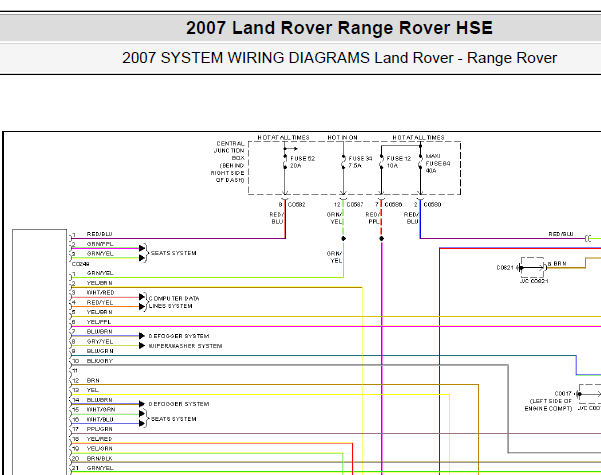
Task: Click the title "2007 Land Rover Range Rover HSE"
Action: click(339, 28)
